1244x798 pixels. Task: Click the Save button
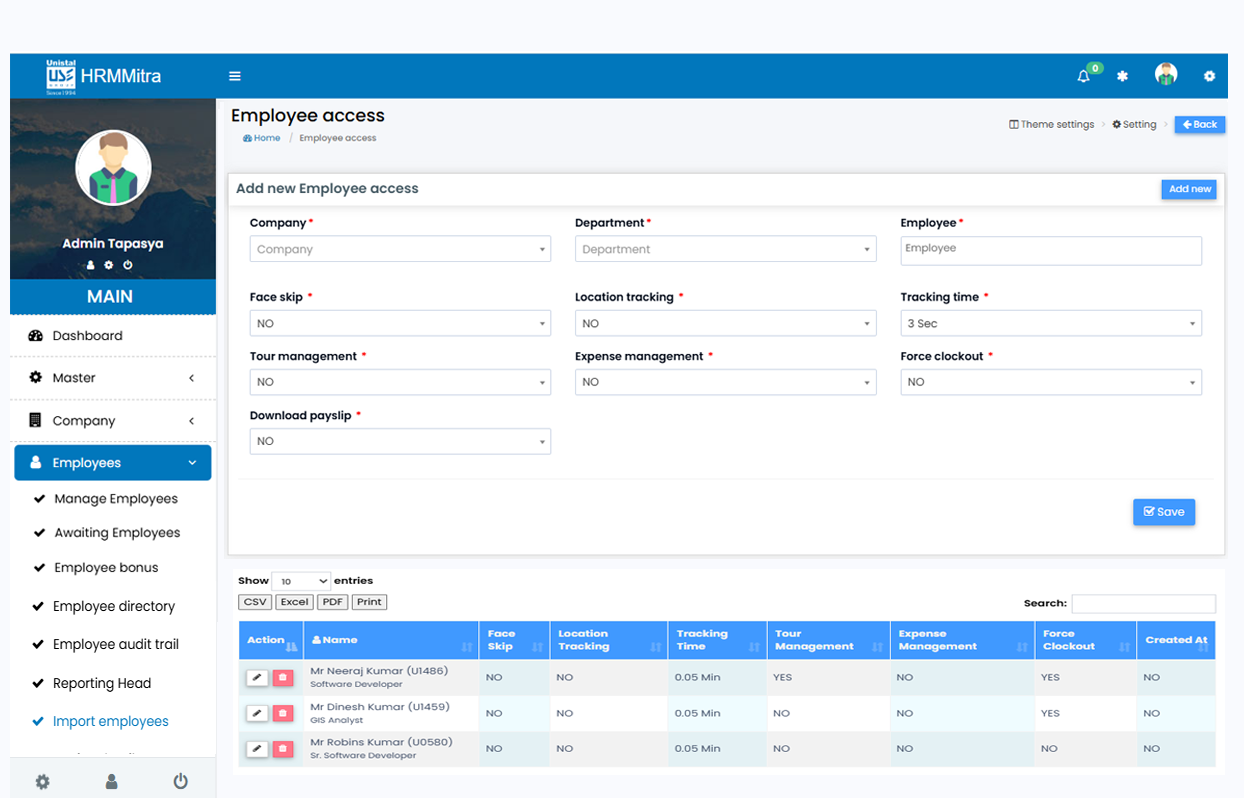(x=1163, y=512)
